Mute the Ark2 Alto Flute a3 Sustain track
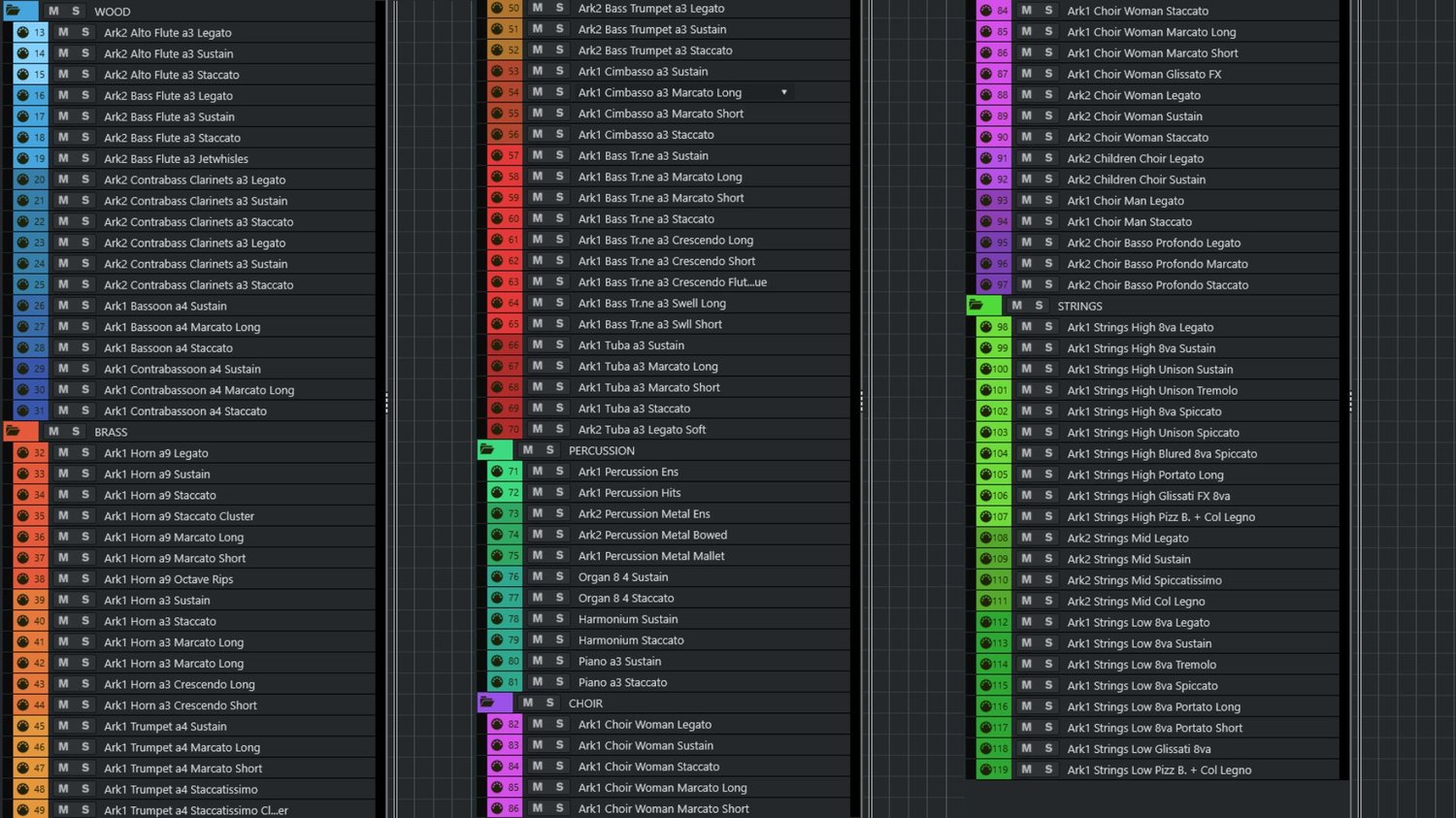The width and height of the screenshot is (1456, 818). pyautogui.click(x=63, y=53)
